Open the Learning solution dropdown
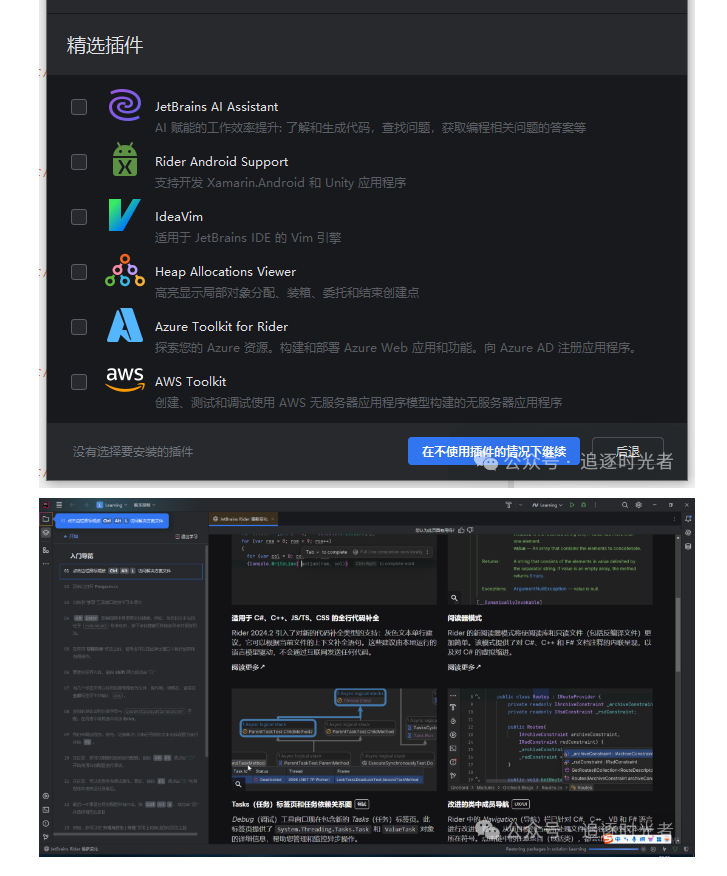Image resolution: width=727 pixels, height=876 pixels. 112,505
